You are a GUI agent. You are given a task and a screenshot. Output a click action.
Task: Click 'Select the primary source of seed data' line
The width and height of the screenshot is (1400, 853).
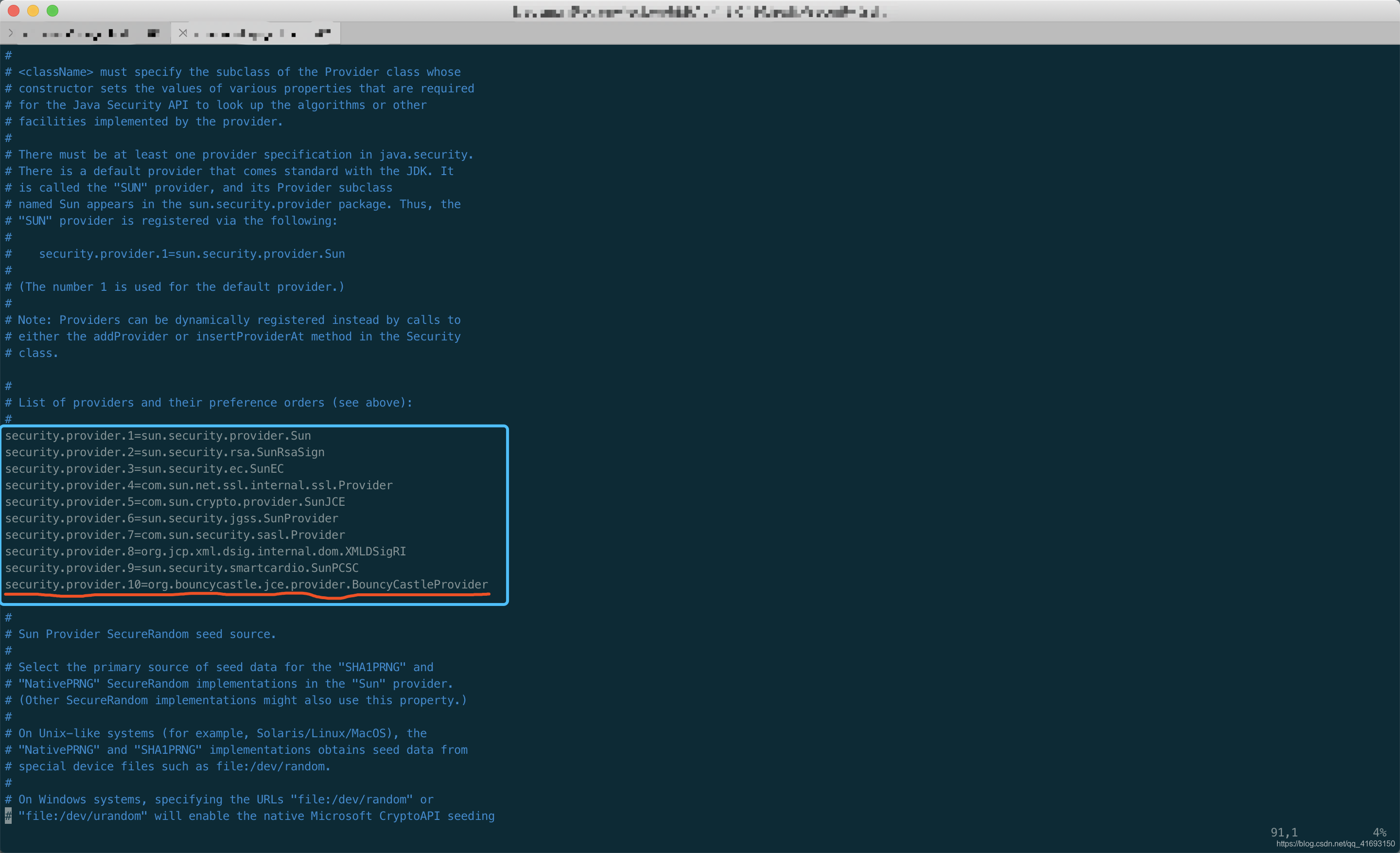(219, 667)
